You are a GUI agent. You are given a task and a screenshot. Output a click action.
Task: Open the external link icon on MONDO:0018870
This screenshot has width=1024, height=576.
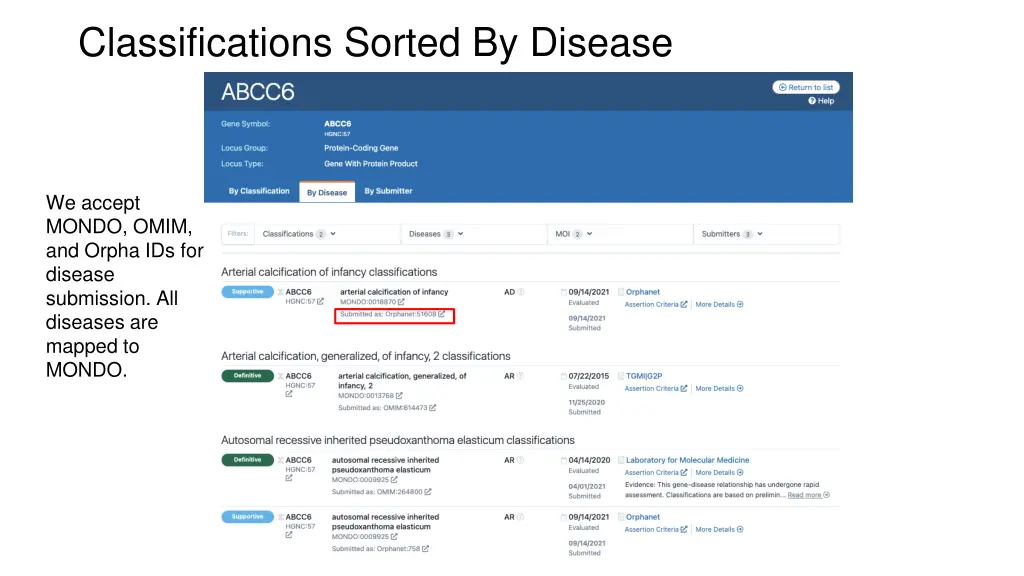401,302
